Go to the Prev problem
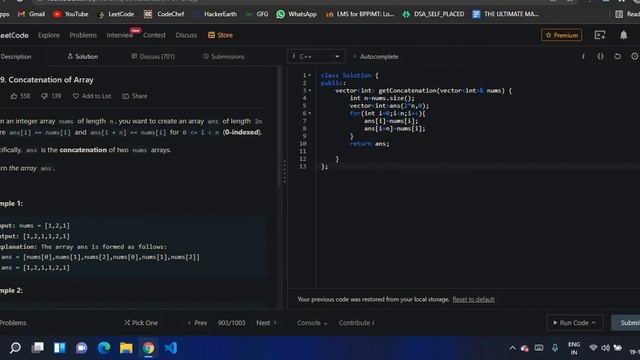This screenshot has width=640, height=360. pos(197,322)
